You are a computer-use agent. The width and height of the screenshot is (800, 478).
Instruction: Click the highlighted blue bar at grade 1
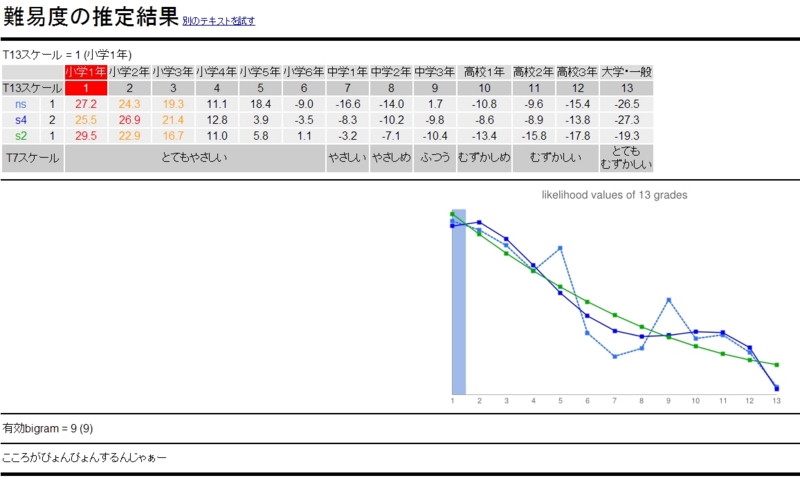click(x=459, y=301)
